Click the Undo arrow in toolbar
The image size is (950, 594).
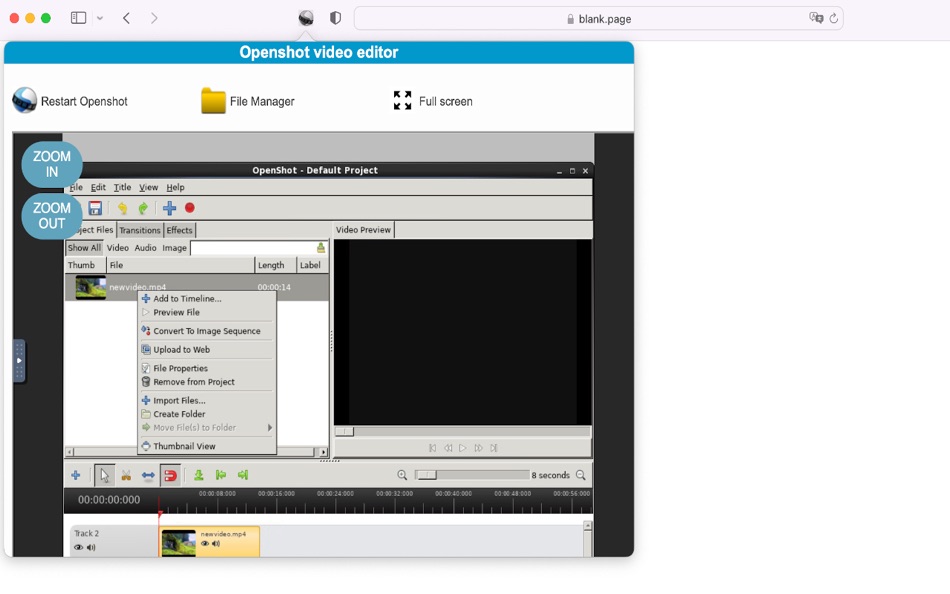pos(122,209)
